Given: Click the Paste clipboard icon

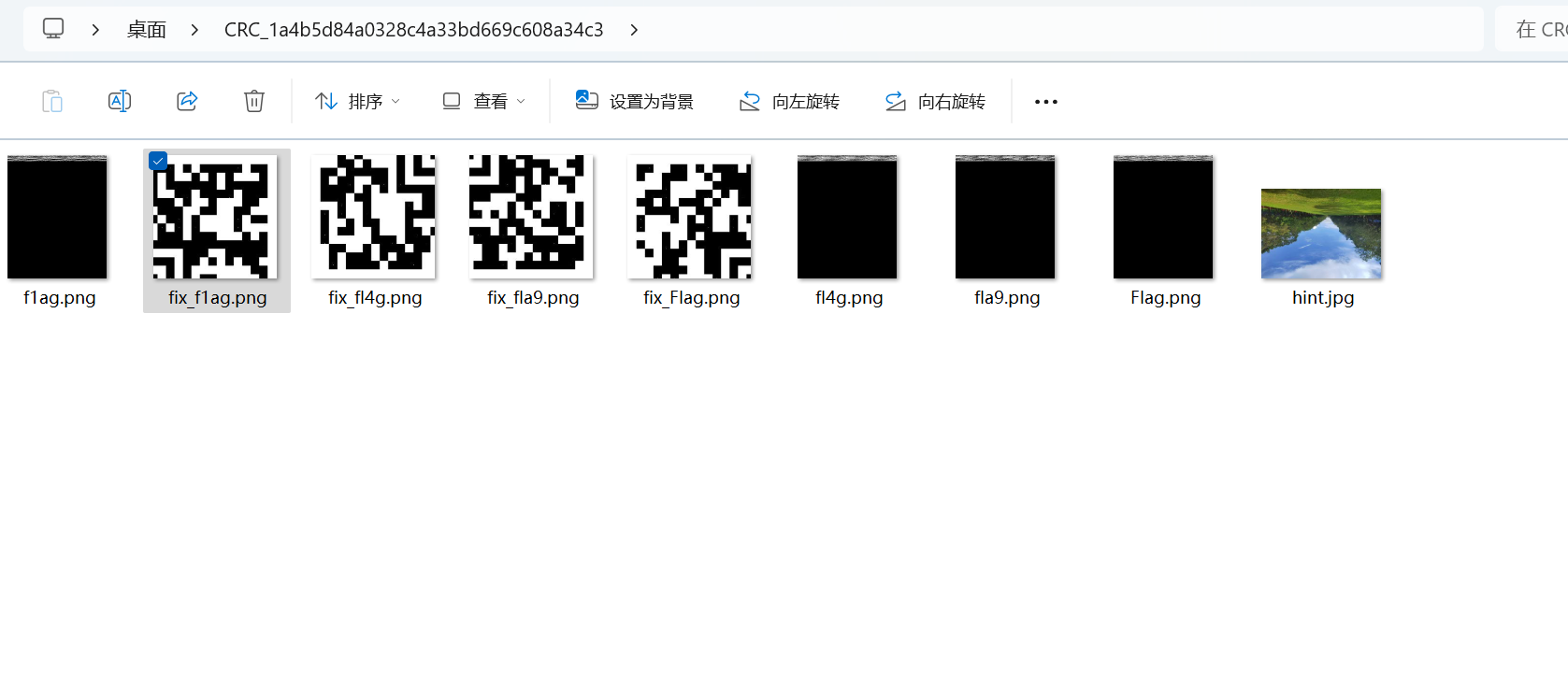Looking at the screenshot, I should coord(52,101).
